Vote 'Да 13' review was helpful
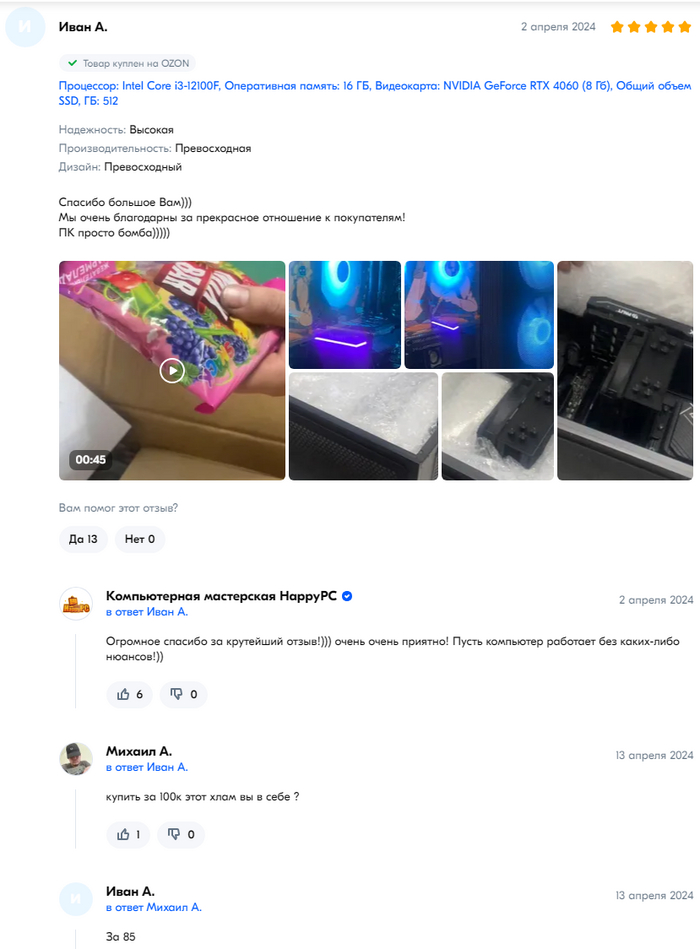 tap(83, 539)
